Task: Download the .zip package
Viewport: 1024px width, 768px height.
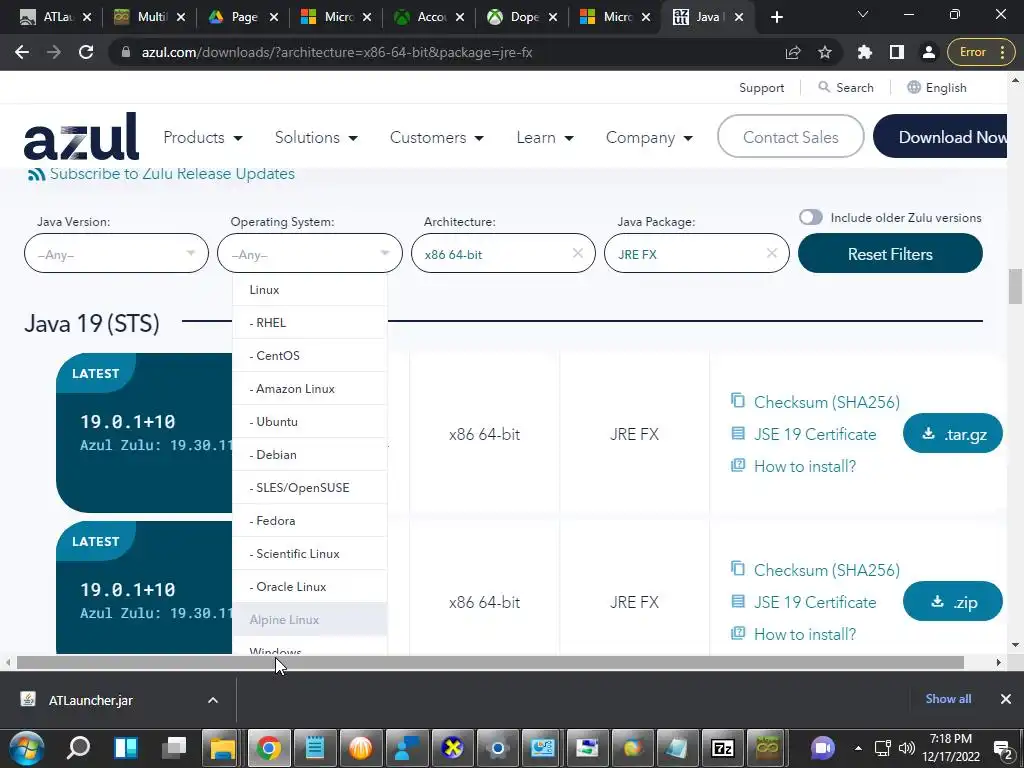Action: click(x=953, y=601)
